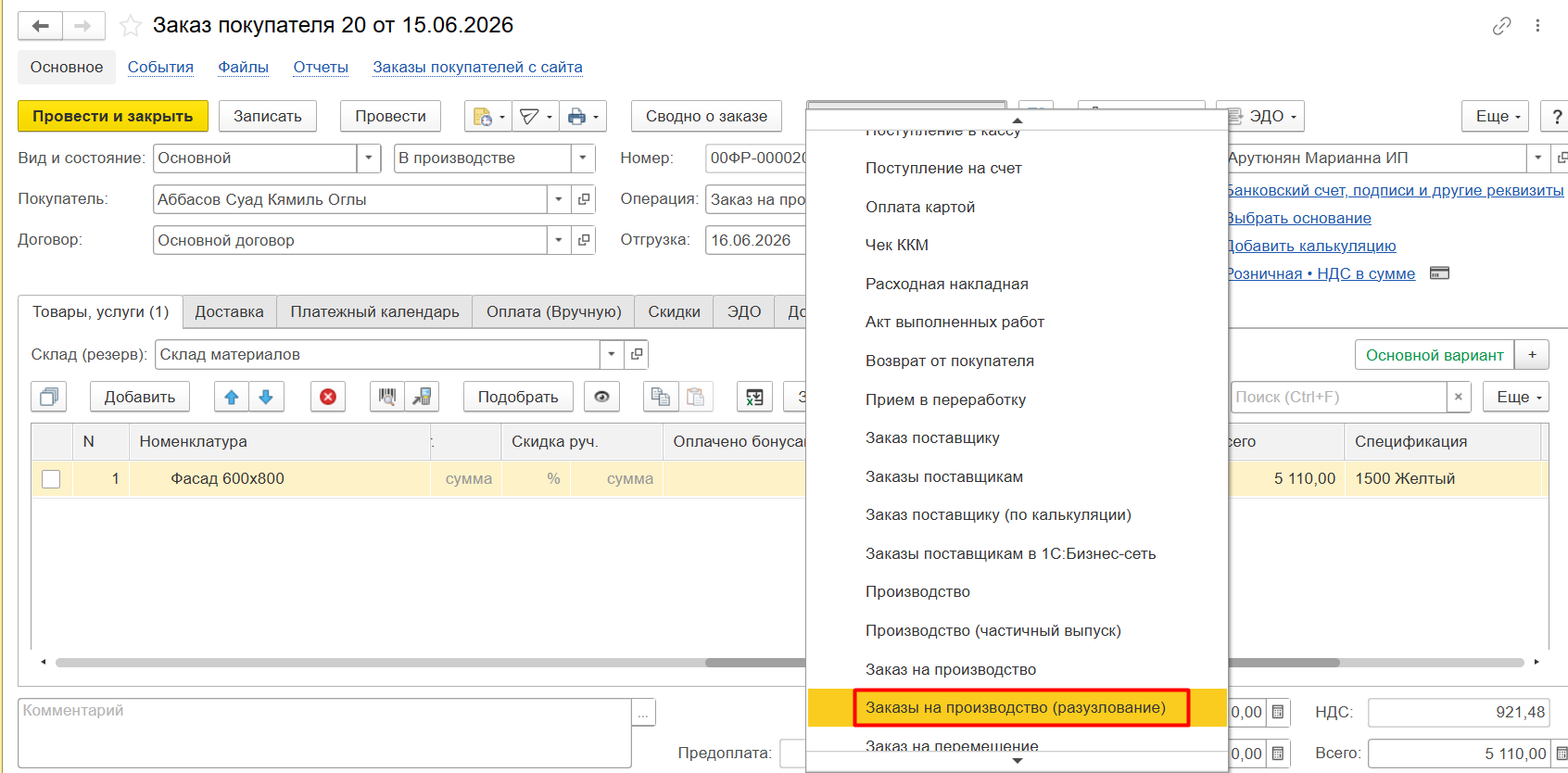This screenshot has width=1568, height=773.
Task: Select Заказ на производство menu item
Action: (x=1017, y=669)
